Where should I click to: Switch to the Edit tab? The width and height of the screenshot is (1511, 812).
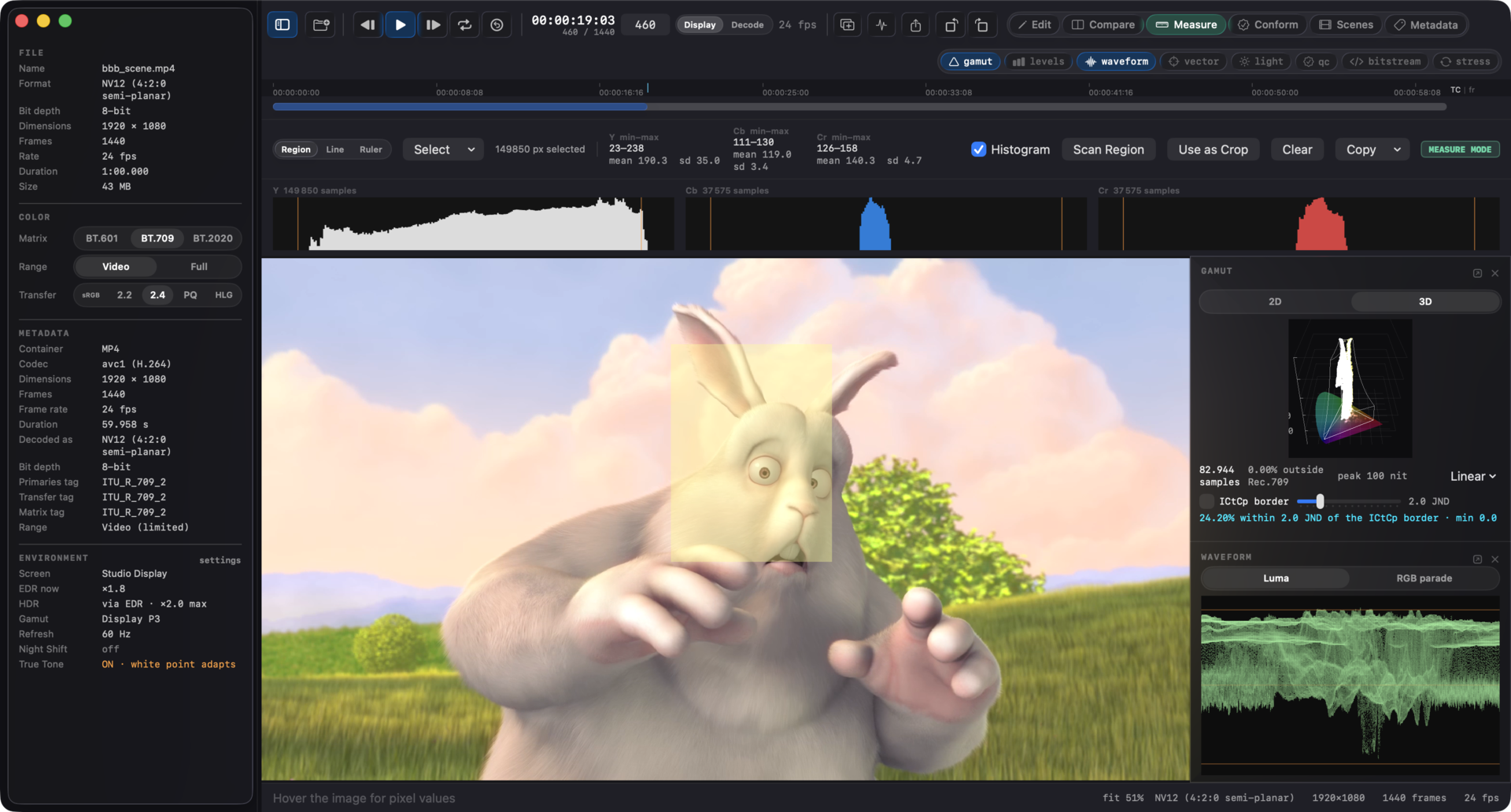1034,24
